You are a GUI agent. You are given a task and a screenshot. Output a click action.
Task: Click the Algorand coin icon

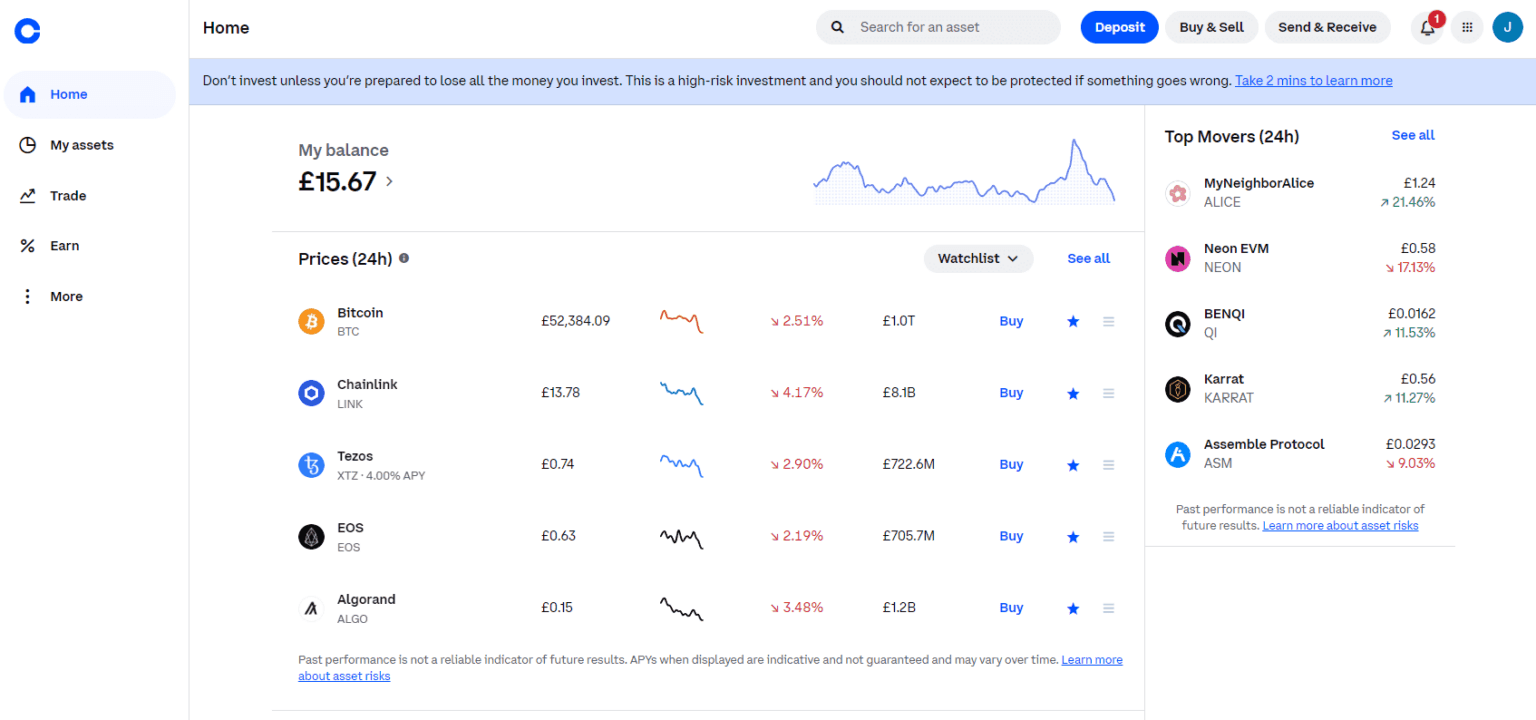pyautogui.click(x=312, y=608)
